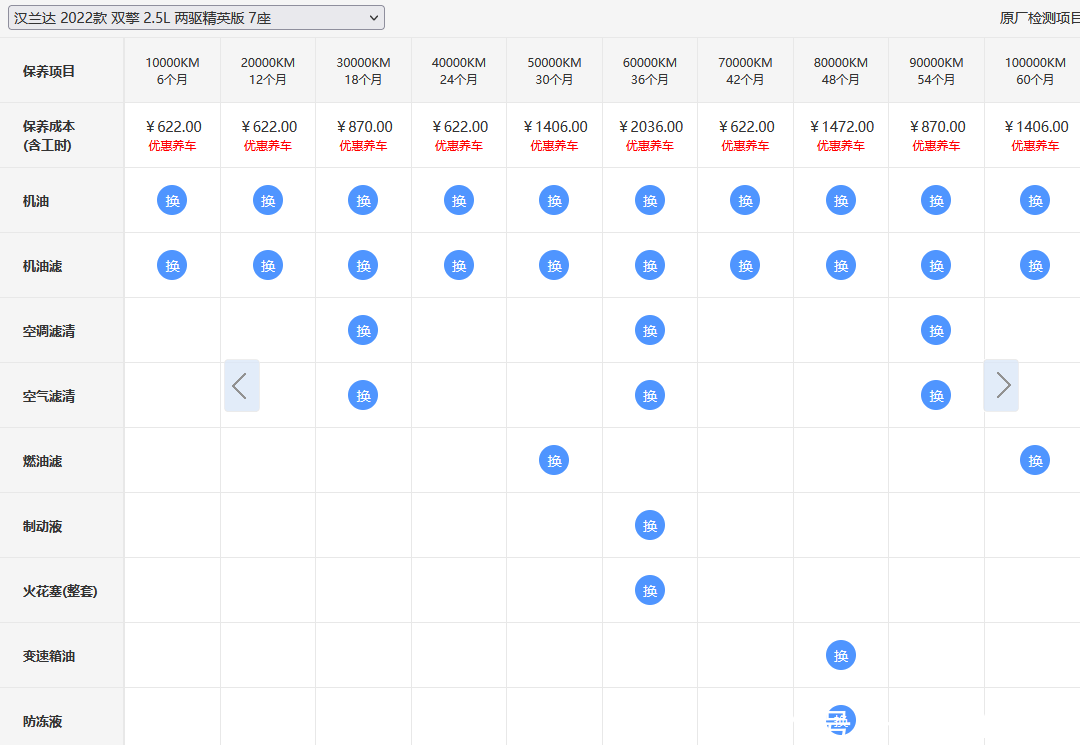Click 空调滤清 replace icon under 90000KM
1080x745 pixels.
click(936, 330)
